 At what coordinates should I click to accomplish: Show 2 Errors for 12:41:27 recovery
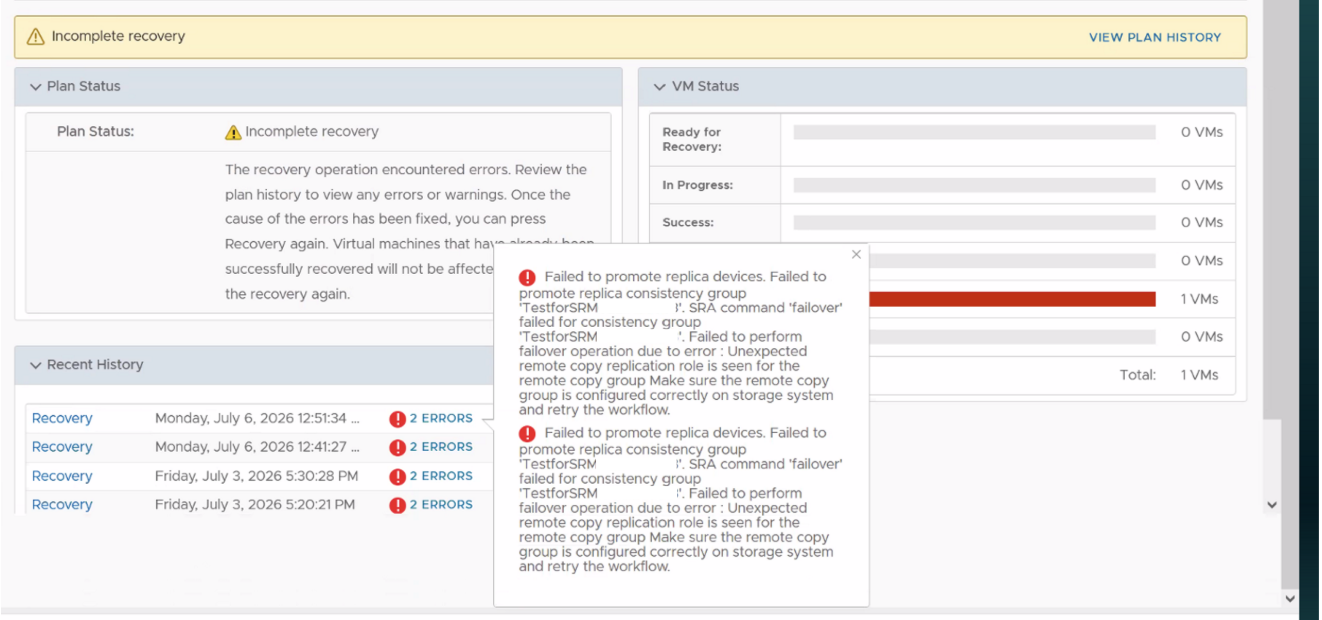[x=441, y=447]
